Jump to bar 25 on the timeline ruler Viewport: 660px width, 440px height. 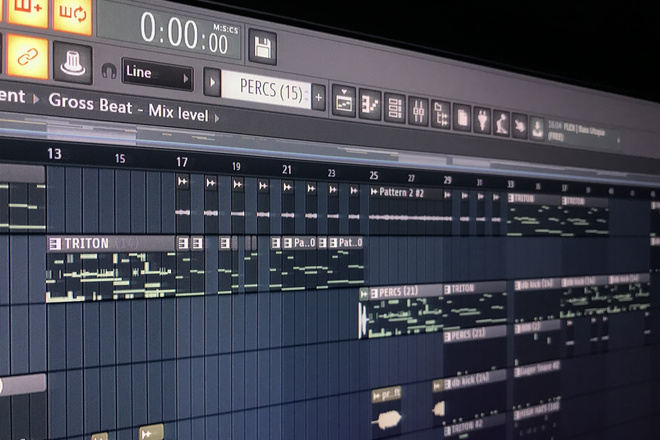[374, 176]
